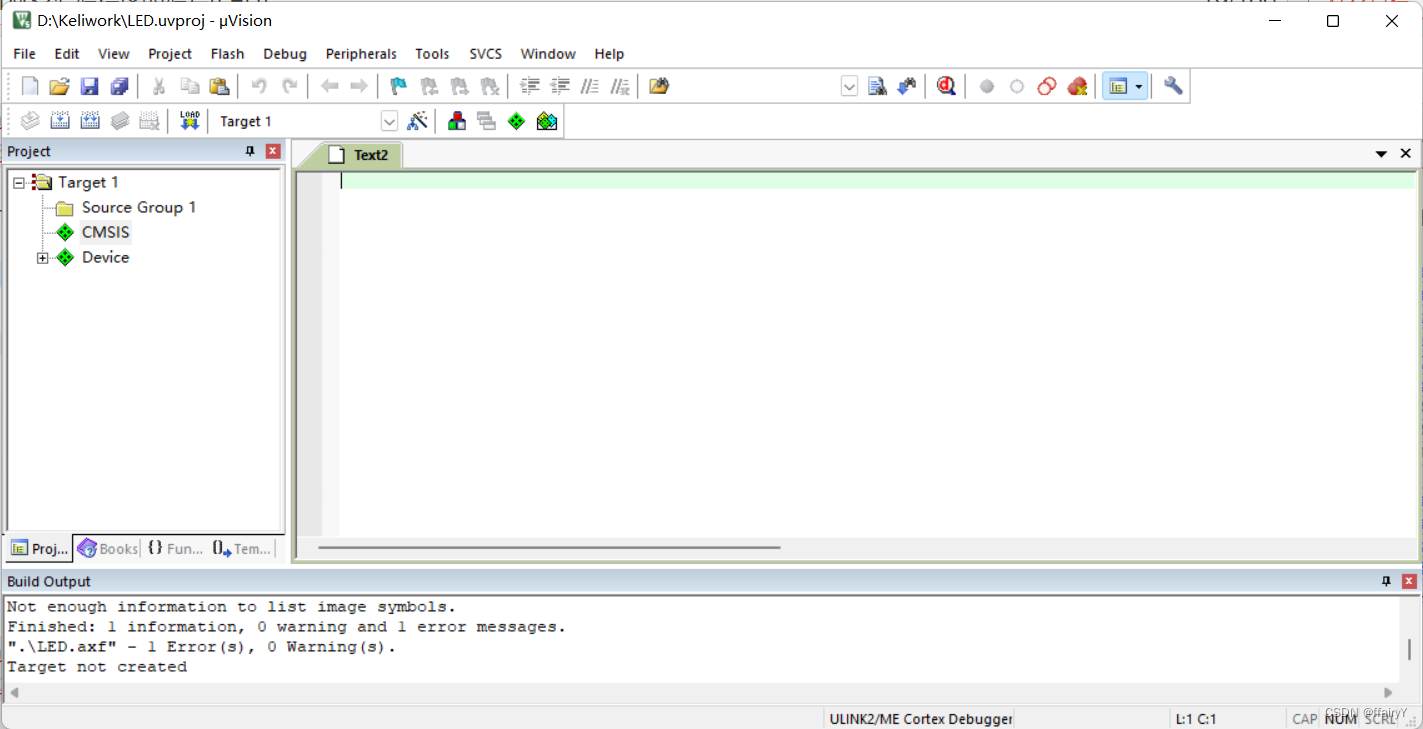The image size is (1423, 729).
Task: Open the find text combo box dropdown
Action: [x=849, y=86]
